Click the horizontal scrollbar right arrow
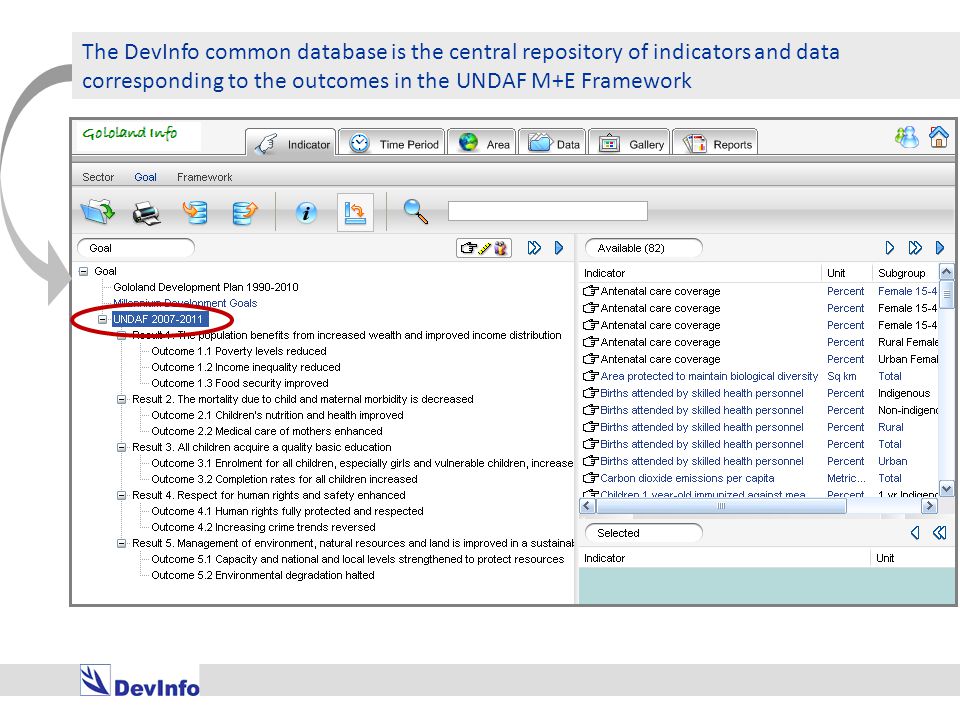This screenshot has height=720, width=960. 930,506
